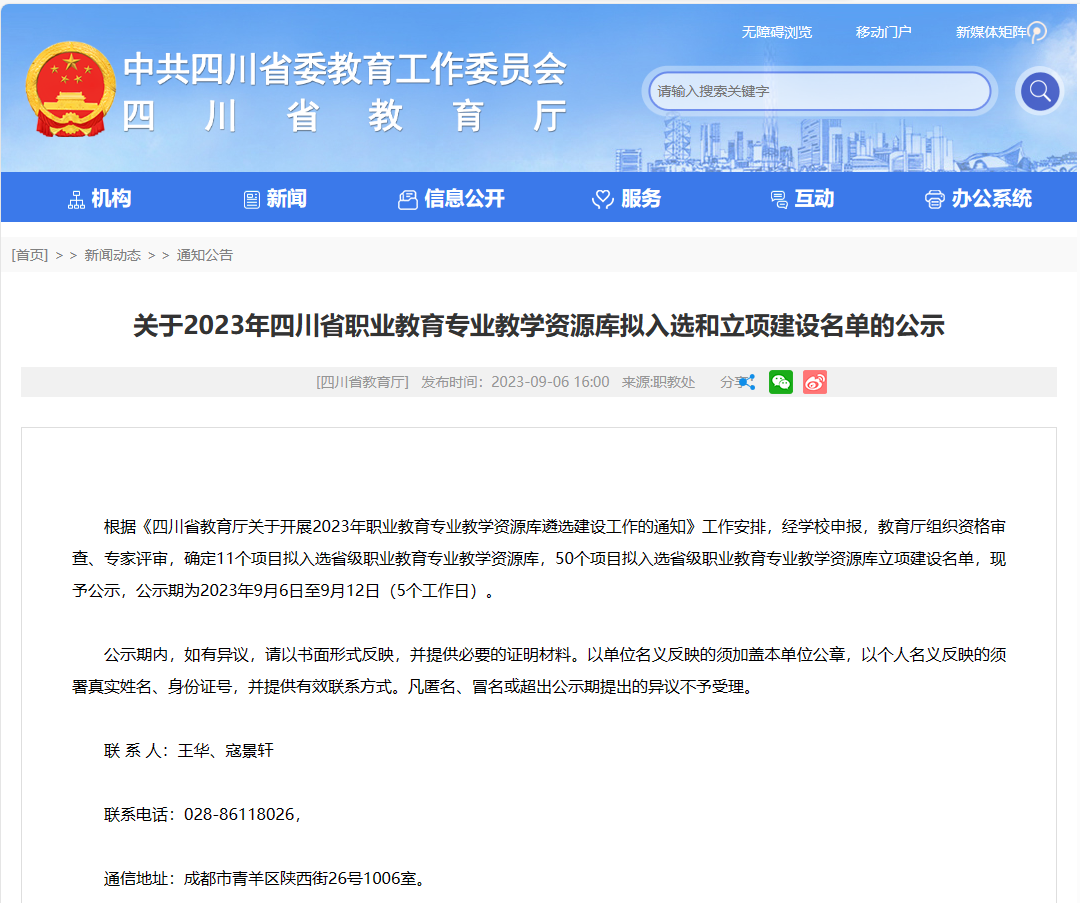Open the 移动门户 link
The image size is (1080, 903).
tap(883, 32)
